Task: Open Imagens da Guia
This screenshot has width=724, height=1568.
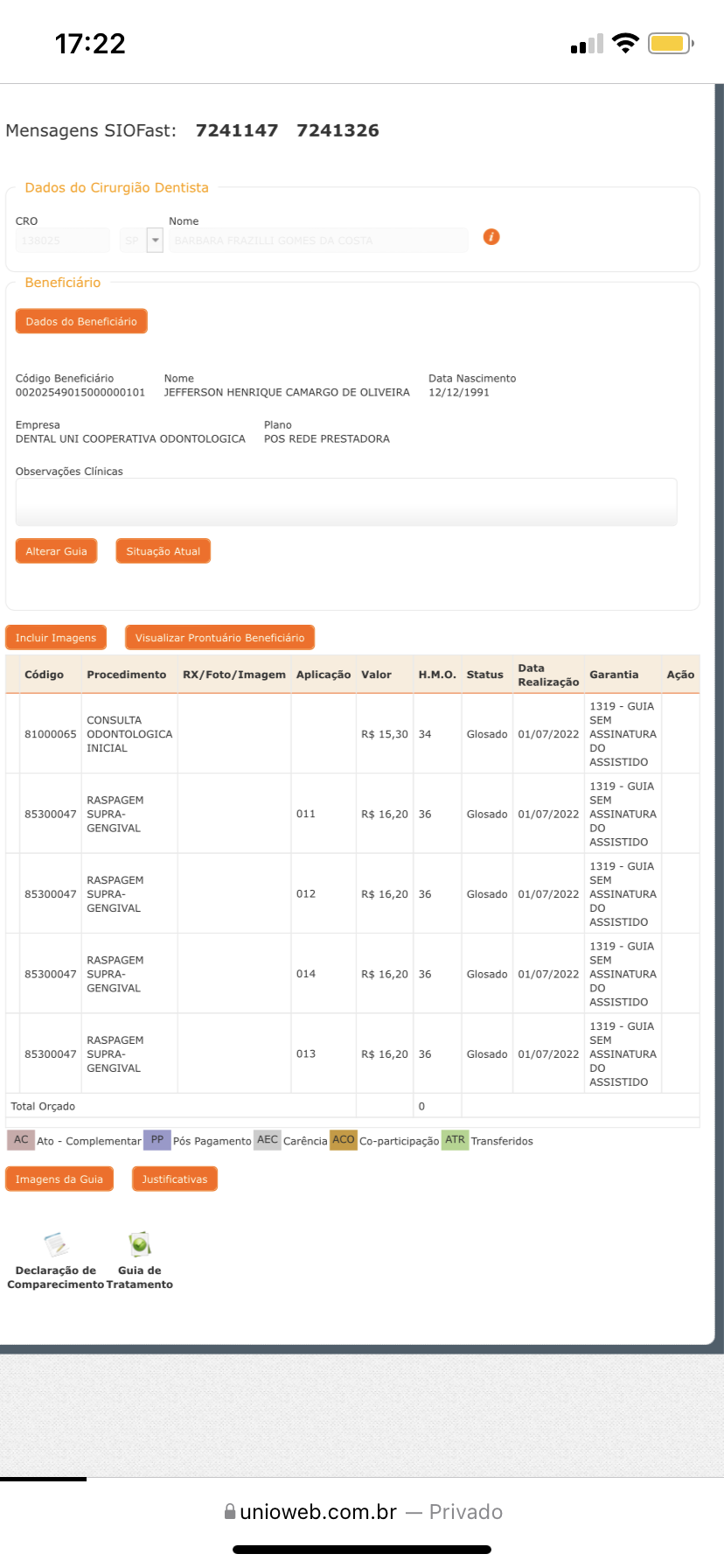Action: pos(59,1179)
